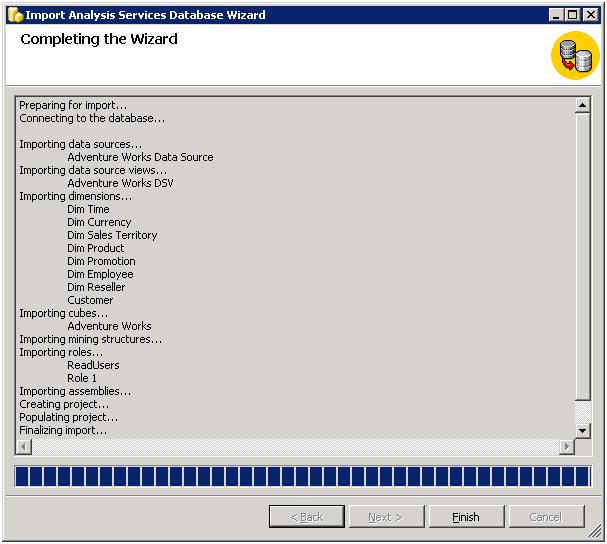Image resolution: width=607 pixels, height=544 pixels.
Task: Select the 'ReadUsers' role entry
Action: [93, 365]
